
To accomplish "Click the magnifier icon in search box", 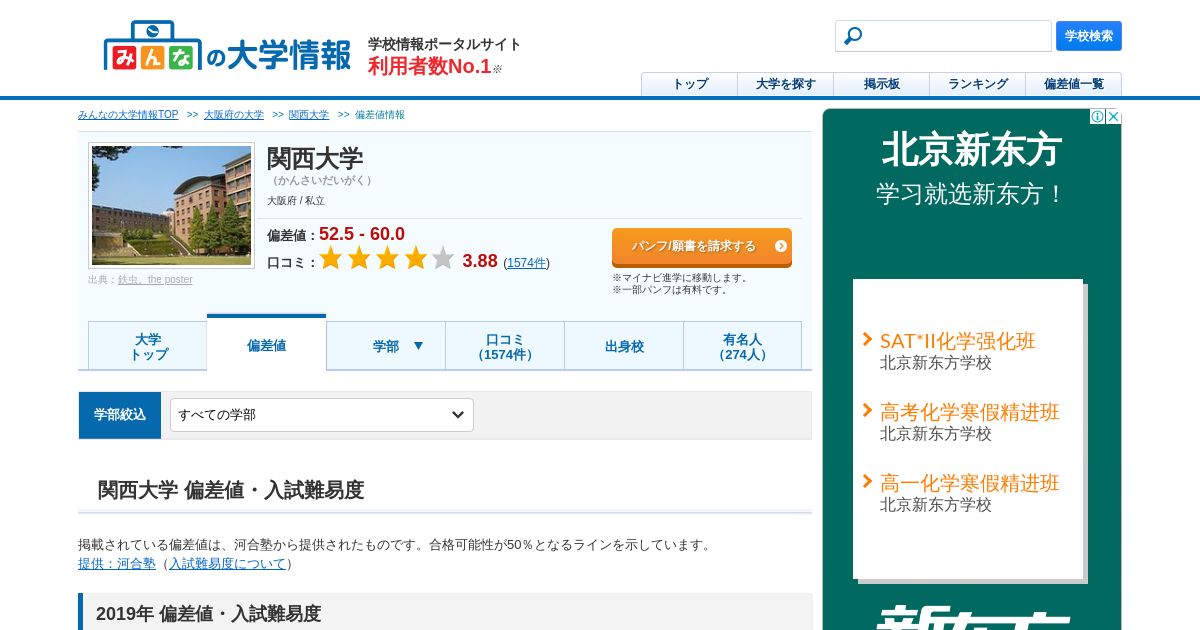I will (853, 36).
